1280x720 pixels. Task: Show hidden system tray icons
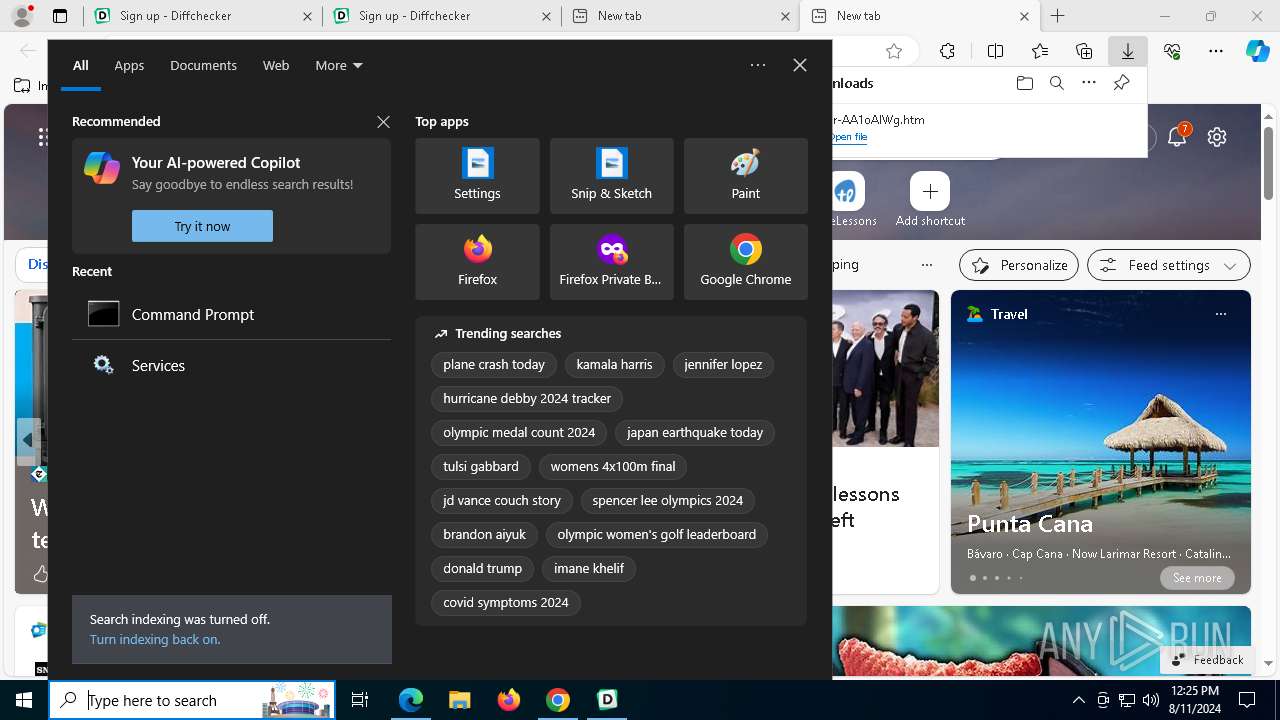pyautogui.click(x=1078, y=700)
